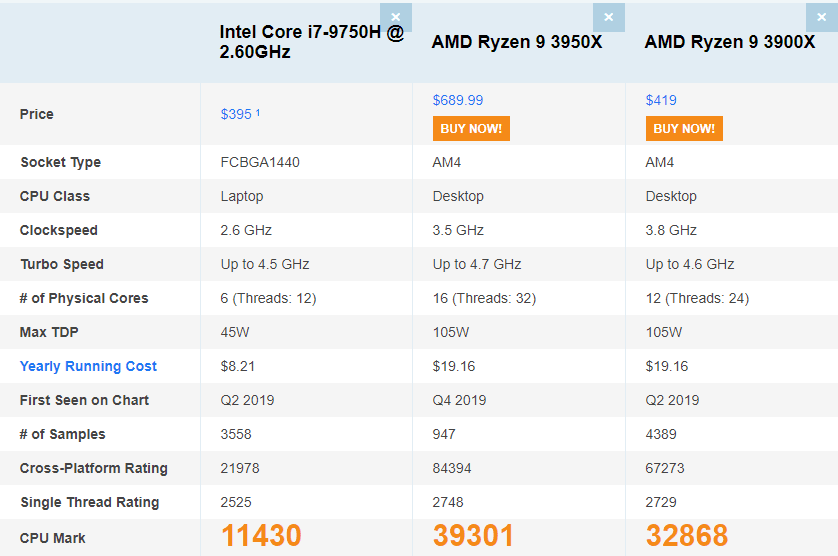Select the AMD Ryzen 9 3900X heading
Image resolution: width=838 pixels, height=556 pixels.
pos(730,42)
